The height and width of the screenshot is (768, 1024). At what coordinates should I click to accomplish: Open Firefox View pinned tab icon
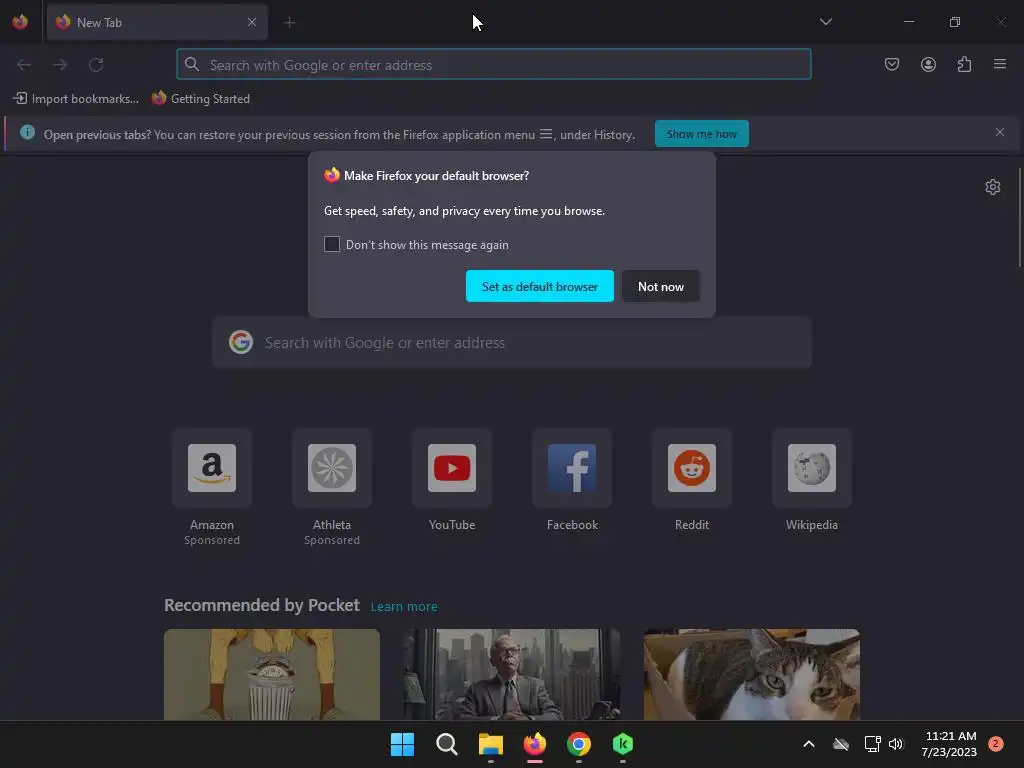(x=20, y=22)
